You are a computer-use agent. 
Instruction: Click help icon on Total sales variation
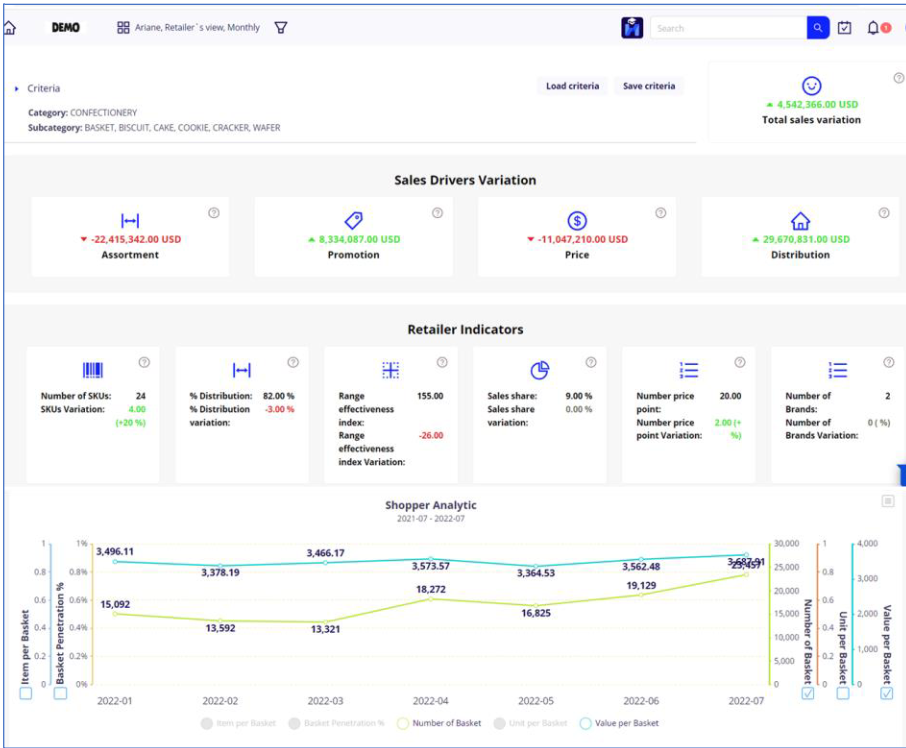898,78
